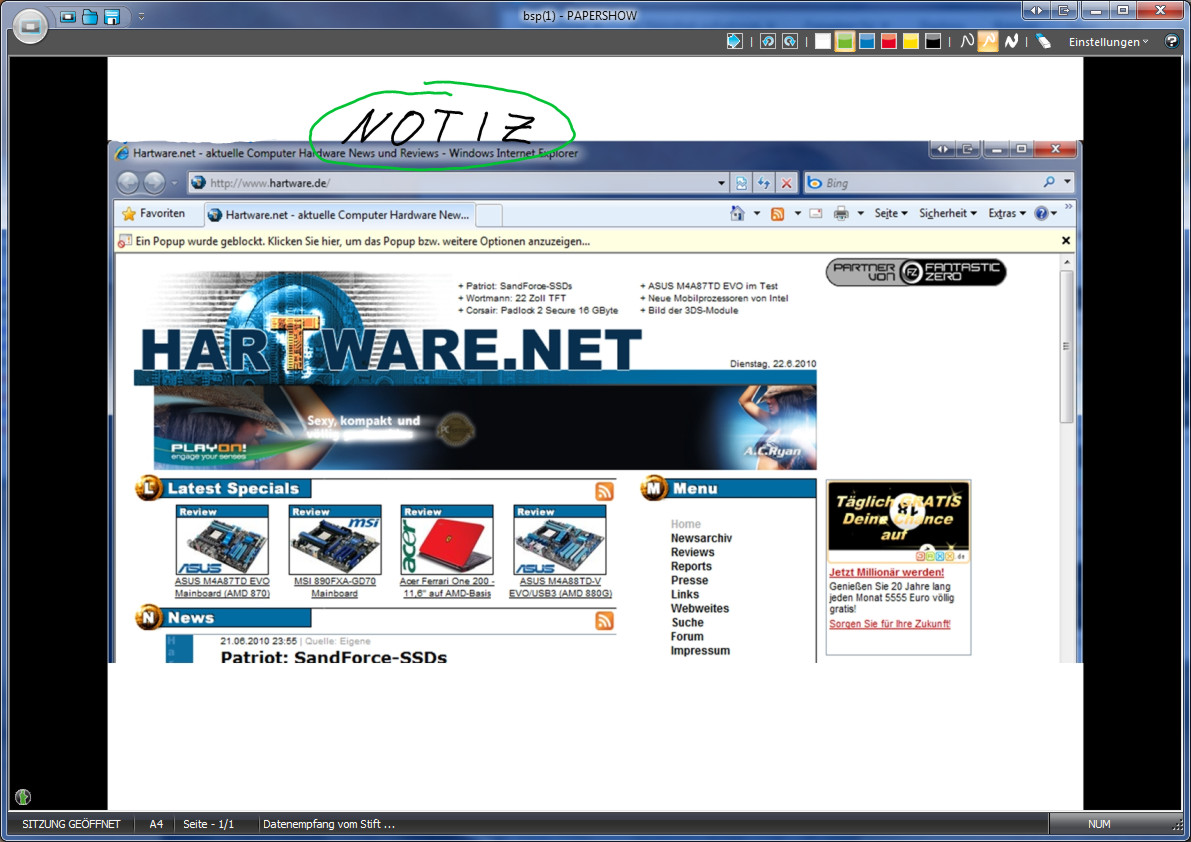Click the magnifier search icon
Screen dimensions: 1191x842
1049,182
